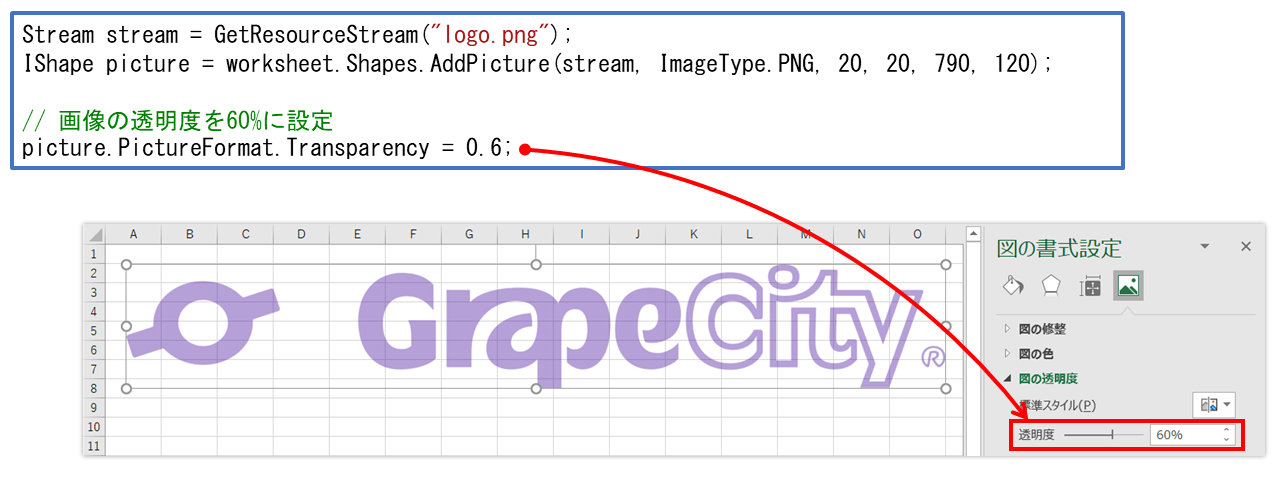
Task: Select row 9 header
Action: coord(94,407)
